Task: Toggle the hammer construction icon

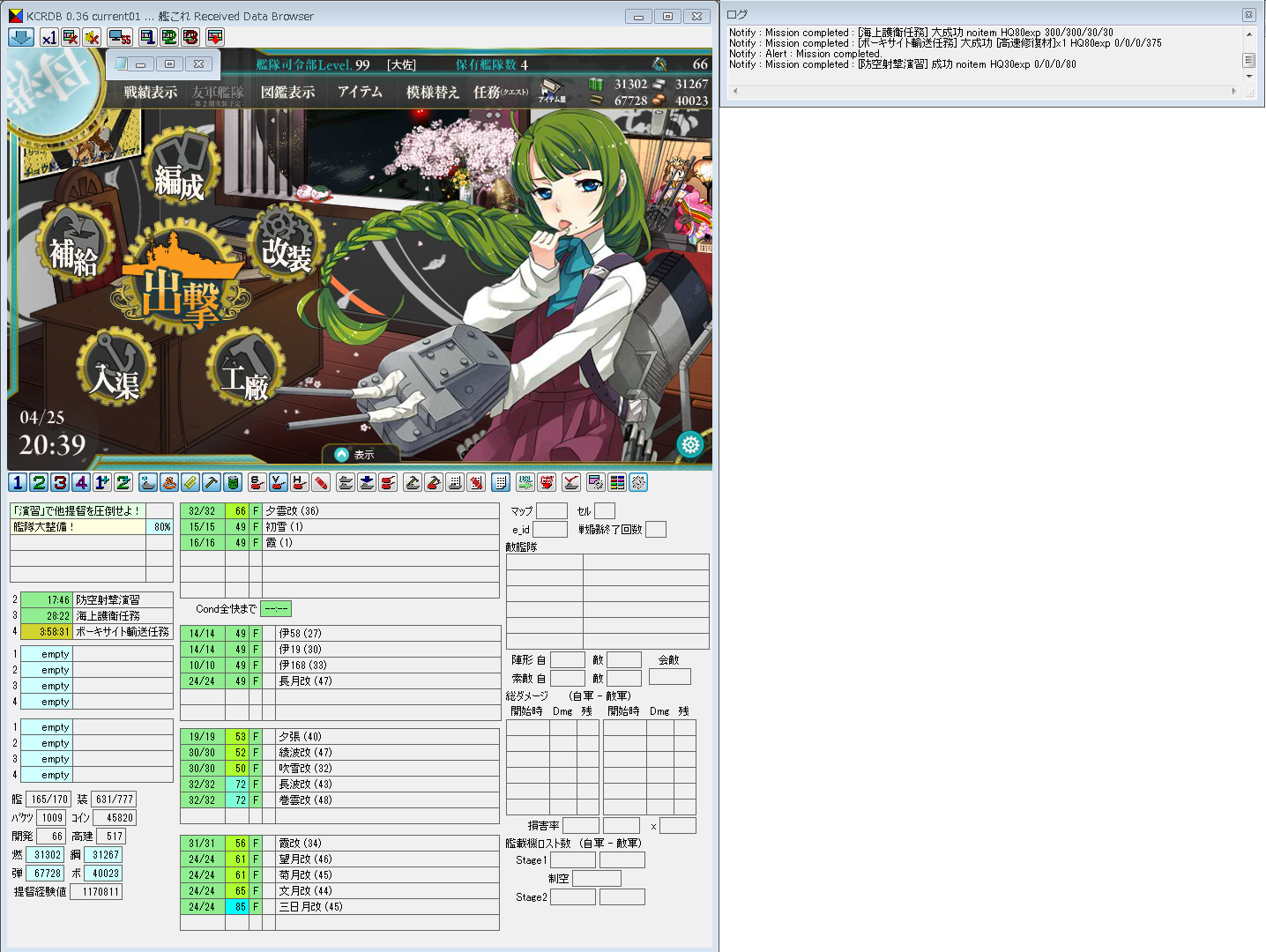Action: pyautogui.click(x=212, y=482)
